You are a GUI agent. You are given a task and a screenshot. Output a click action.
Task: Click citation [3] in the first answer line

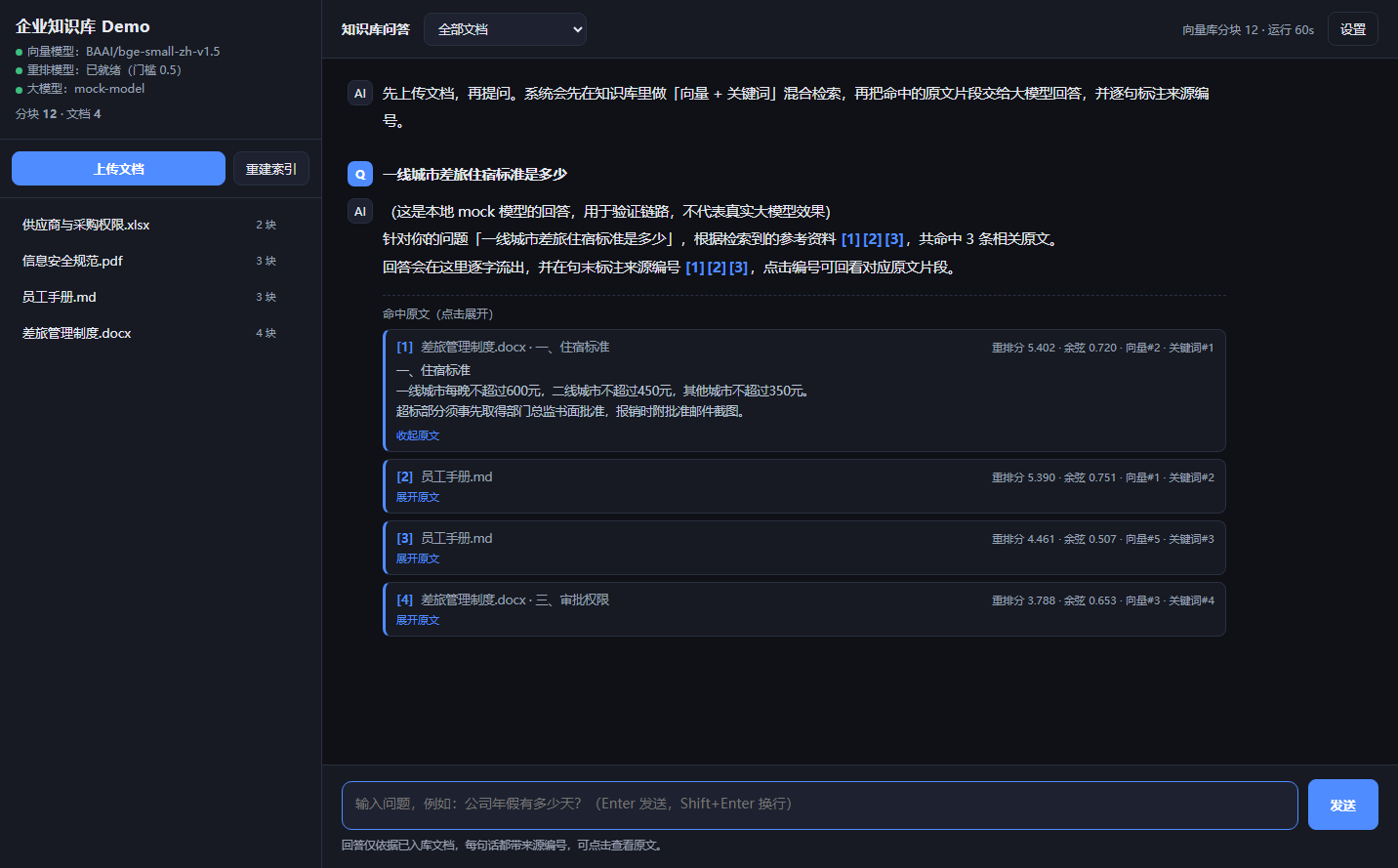[x=894, y=239]
